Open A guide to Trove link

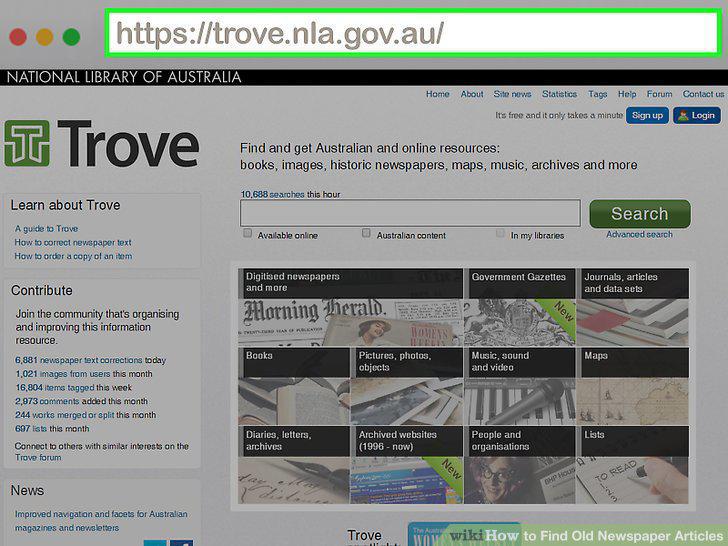(x=46, y=228)
